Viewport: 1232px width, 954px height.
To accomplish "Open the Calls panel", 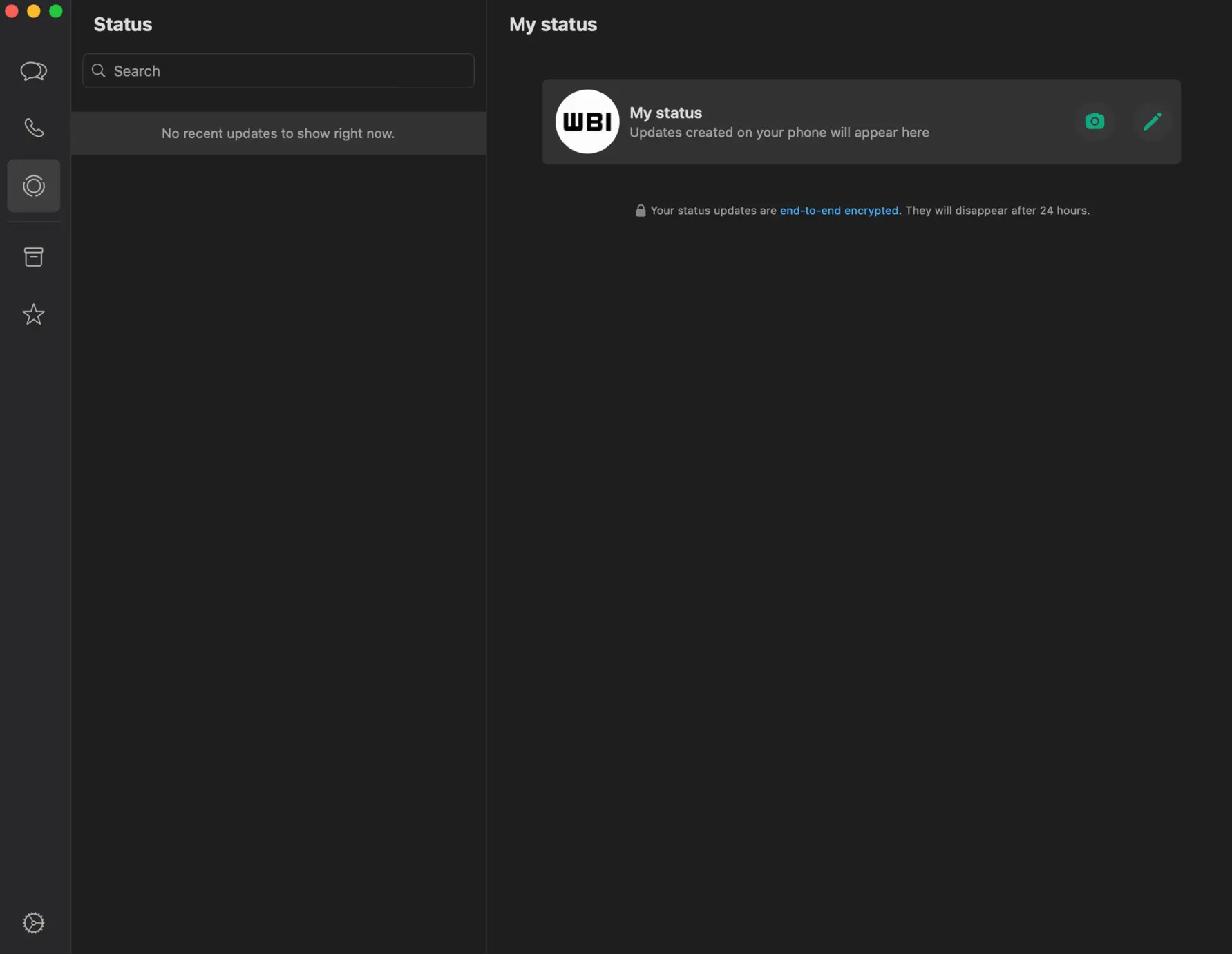I will pos(33,128).
